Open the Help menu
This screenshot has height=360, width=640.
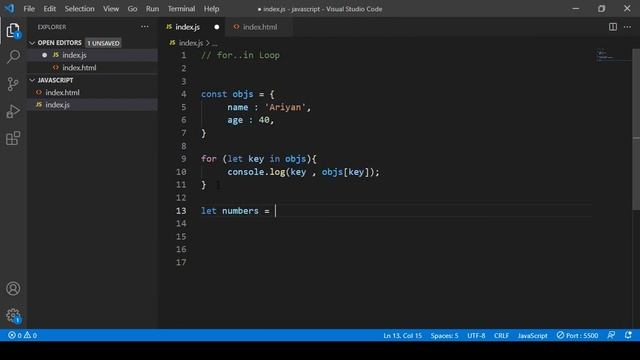coord(211,9)
